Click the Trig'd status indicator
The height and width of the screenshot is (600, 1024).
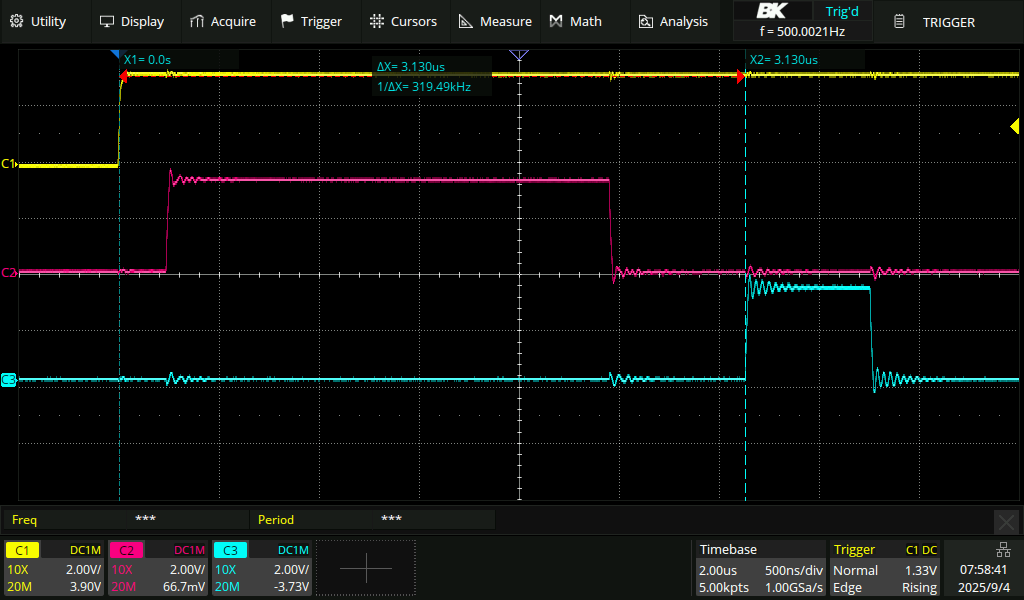[x=842, y=12]
